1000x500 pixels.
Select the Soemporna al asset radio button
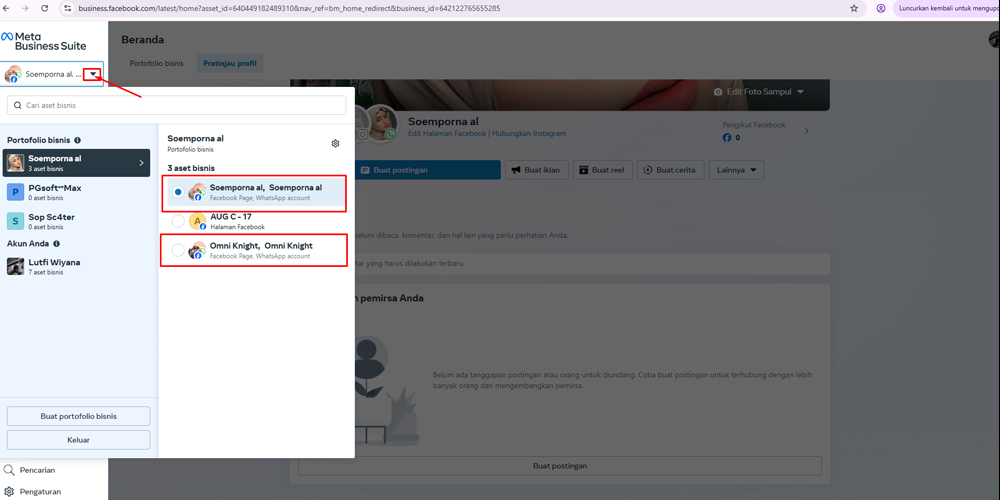178,192
